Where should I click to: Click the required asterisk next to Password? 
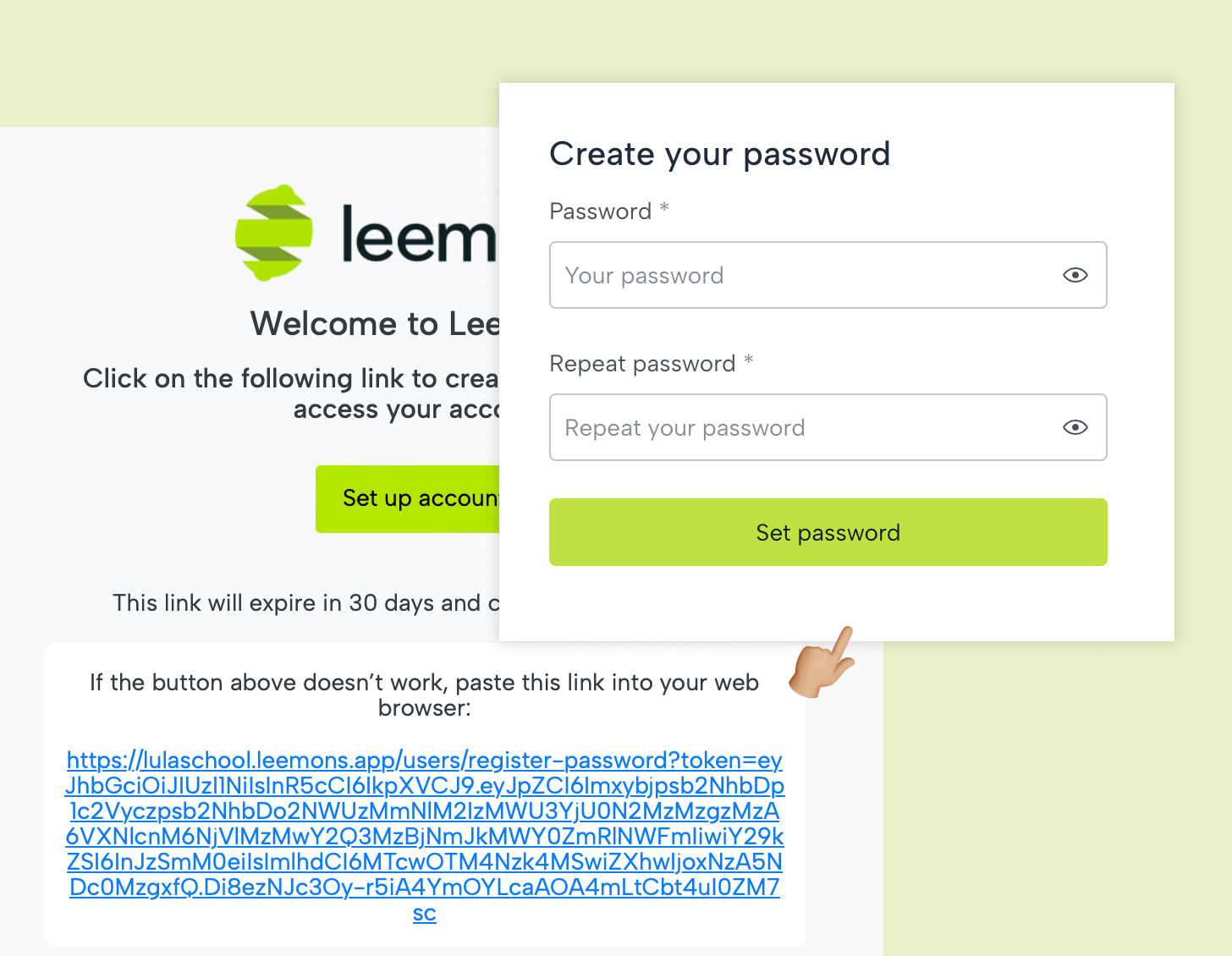(x=664, y=208)
